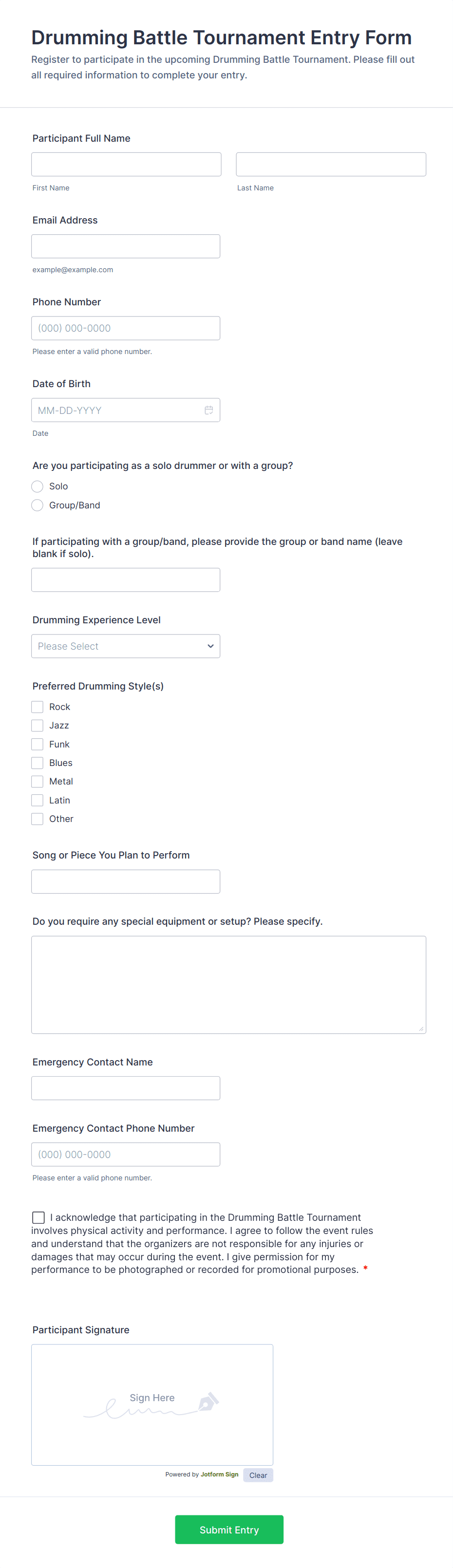This screenshot has width=453, height=1568.
Task: Tick the Jazz checkbox
Action: pos(38,726)
